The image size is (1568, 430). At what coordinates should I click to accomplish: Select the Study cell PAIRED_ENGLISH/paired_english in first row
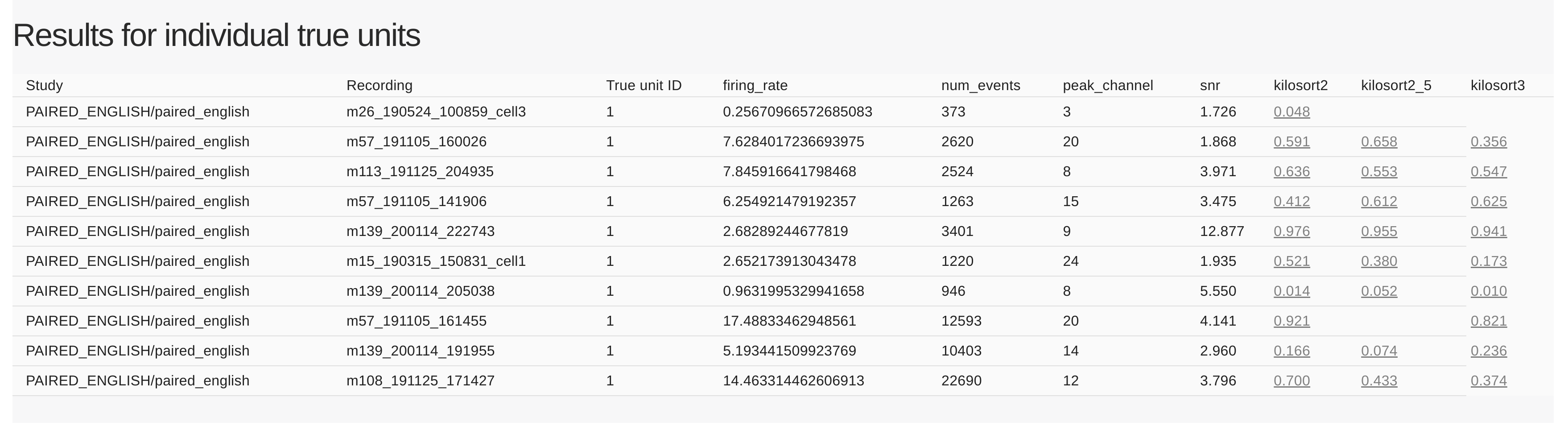tap(137, 112)
